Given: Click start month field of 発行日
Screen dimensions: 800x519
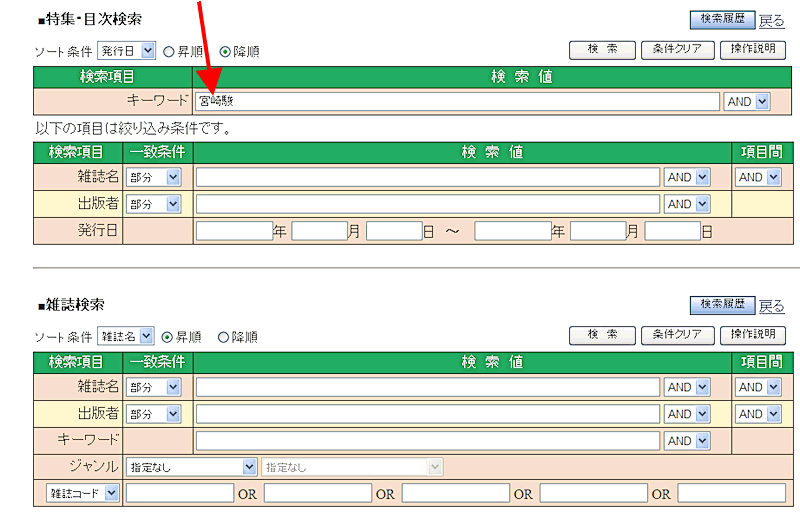Looking at the screenshot, I should pos(319,231).
